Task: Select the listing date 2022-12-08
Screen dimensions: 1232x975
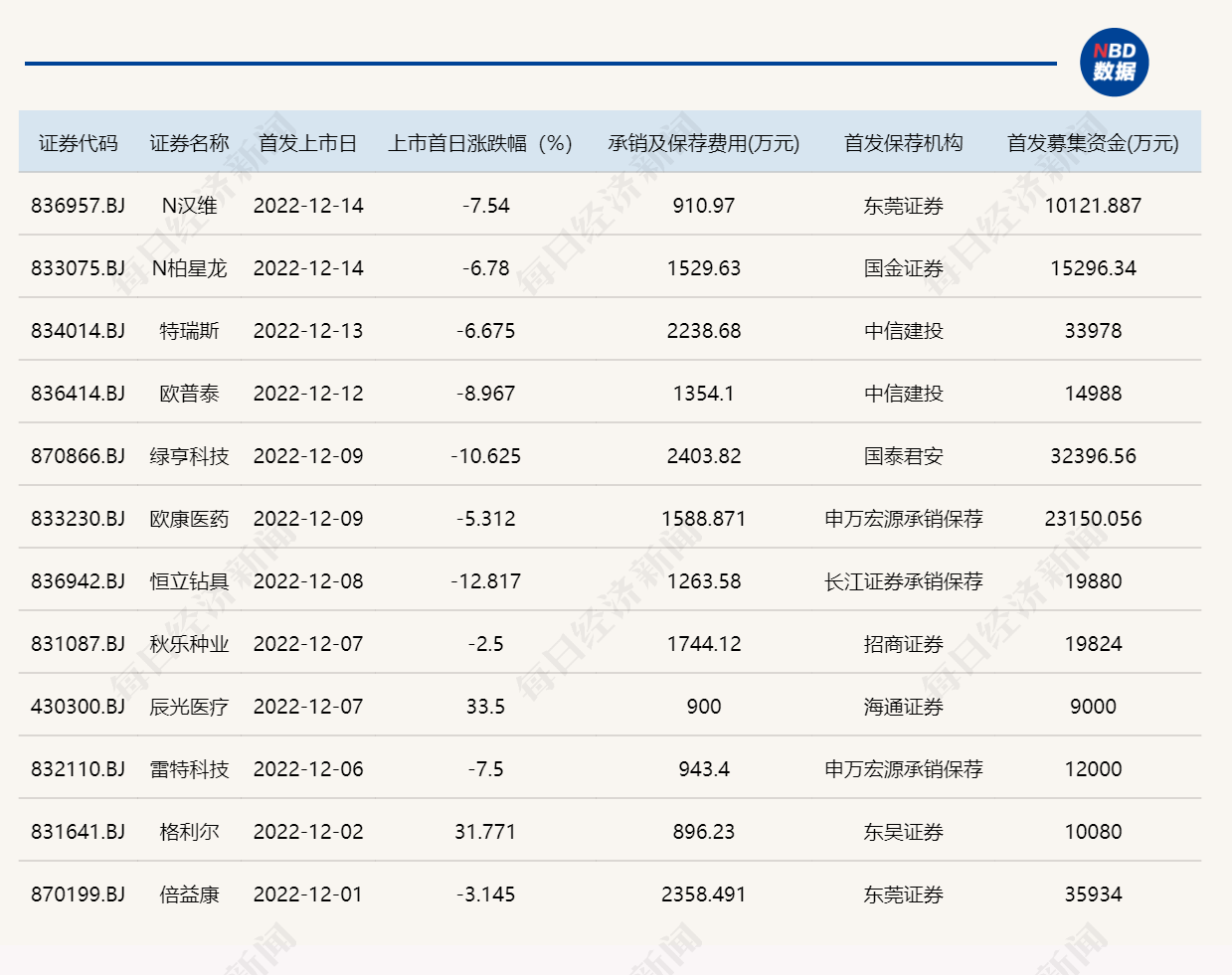Action: coord(308,581)
